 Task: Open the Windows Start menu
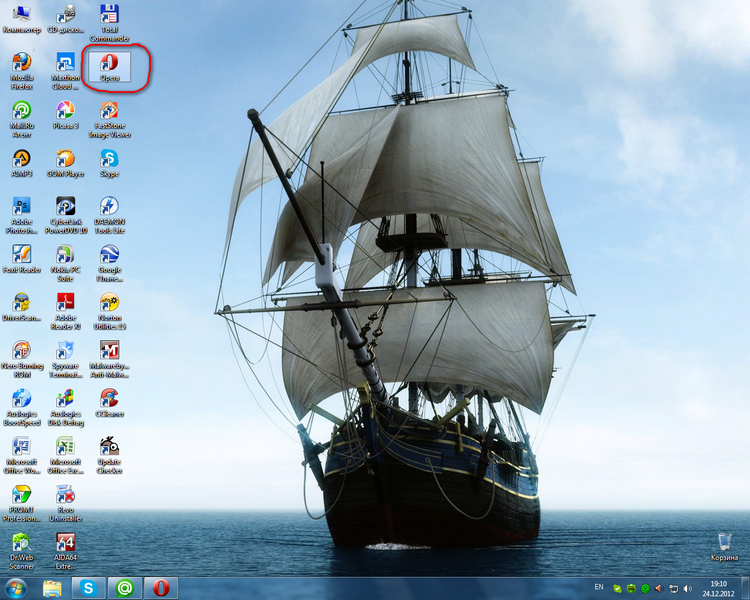tap(15, 587)
